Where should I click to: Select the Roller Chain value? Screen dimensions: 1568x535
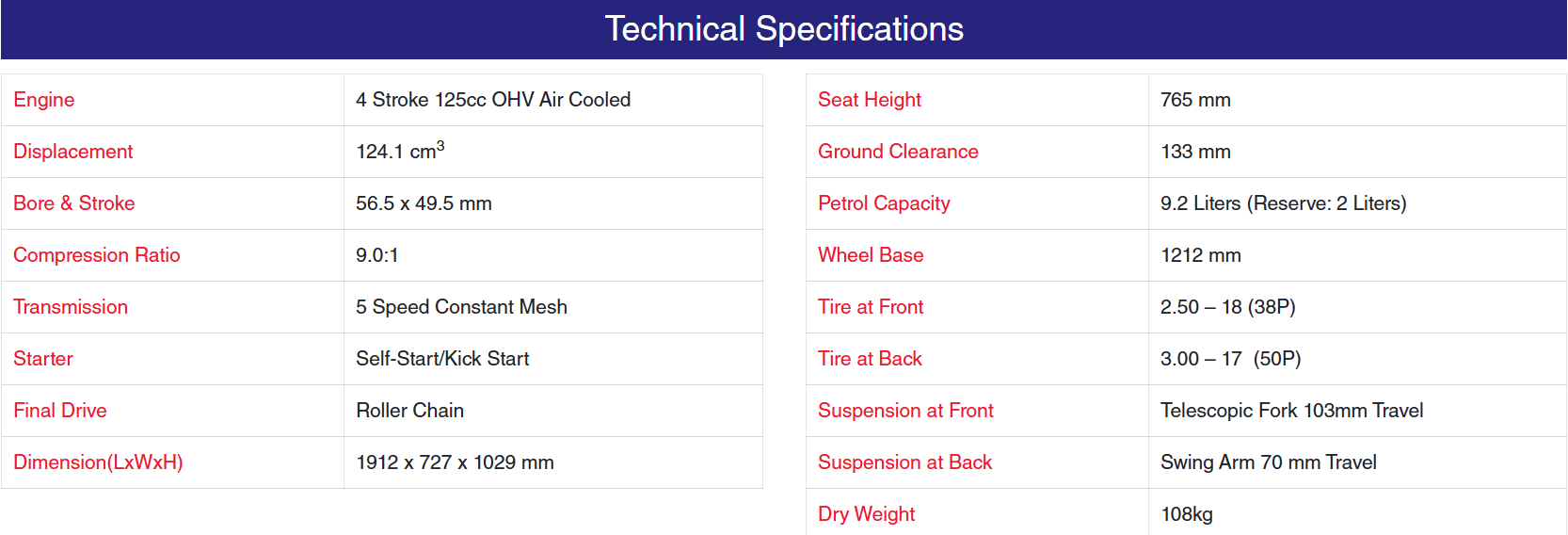coord(409,411)
